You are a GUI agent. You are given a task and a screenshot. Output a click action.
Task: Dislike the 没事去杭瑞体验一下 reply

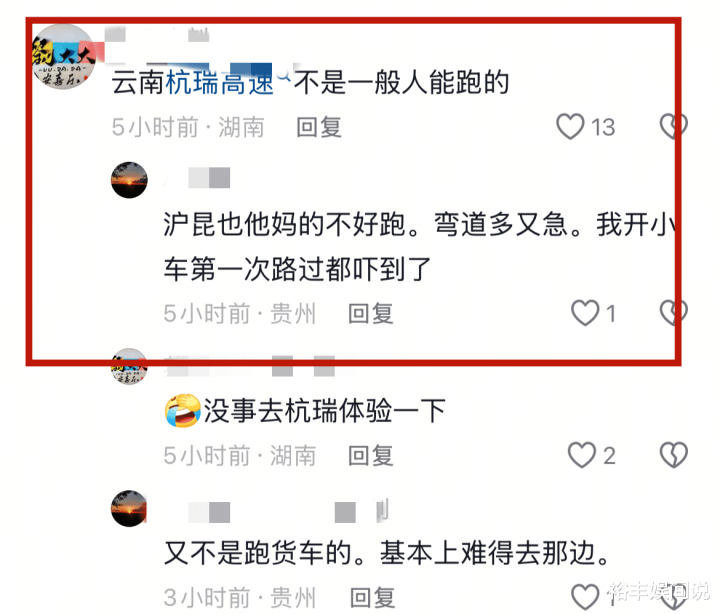[x=673, y=455]
